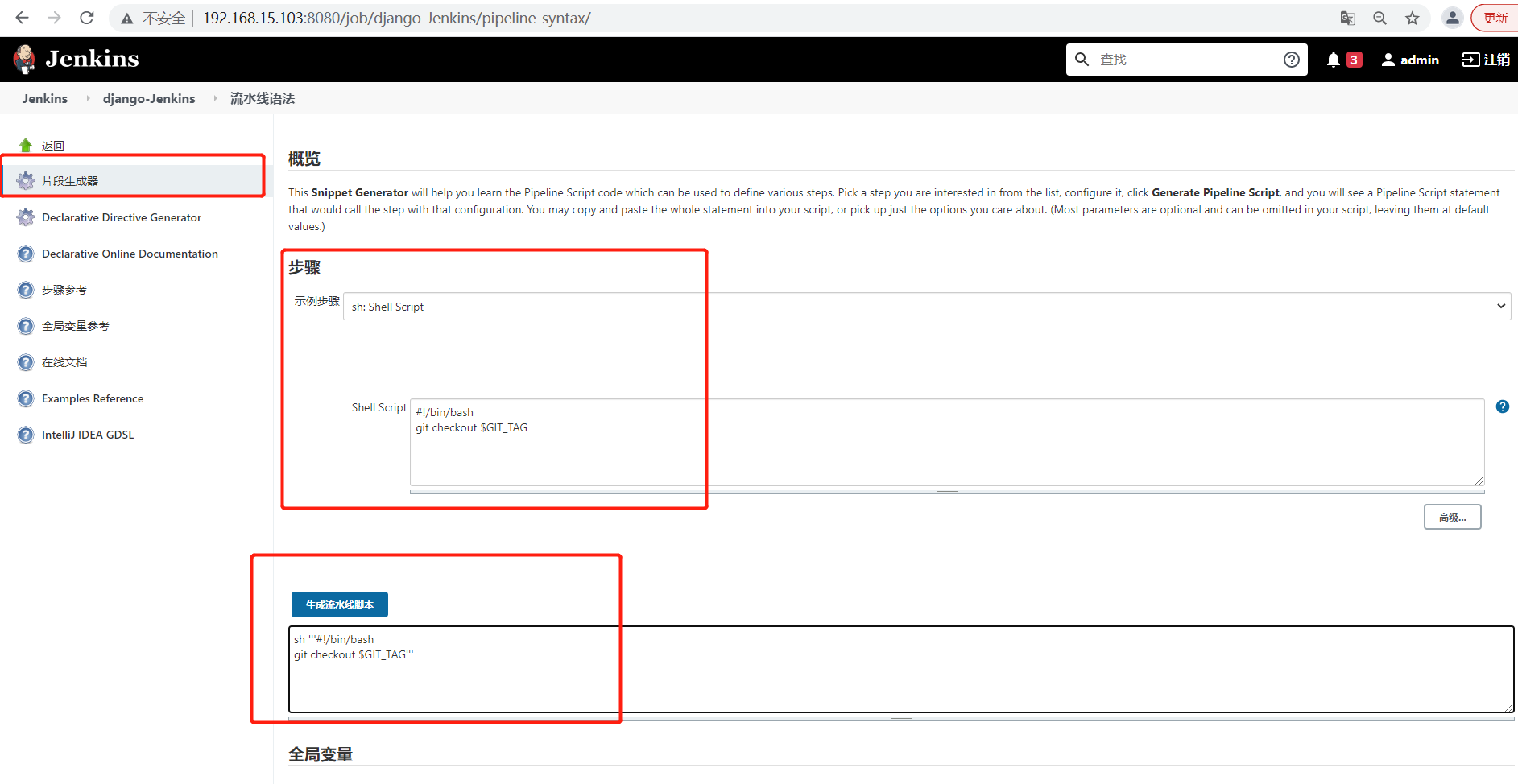This screenshot has width=1518, height=784.
Task: Click the generated pipeline script output box
Action: pyautogui.click(x=901, y=669)
